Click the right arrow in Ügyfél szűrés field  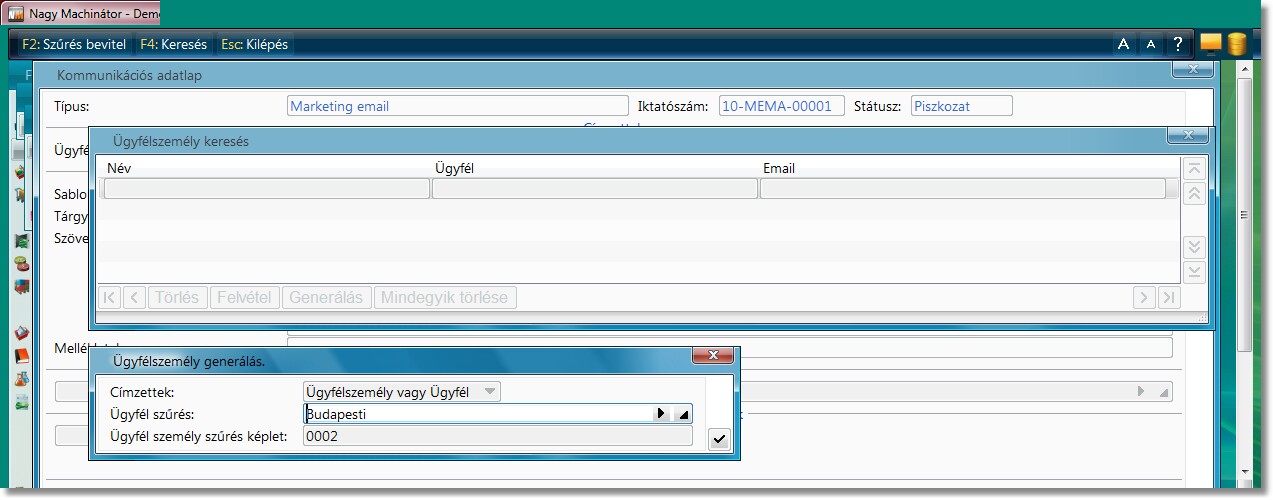point(660,414)
